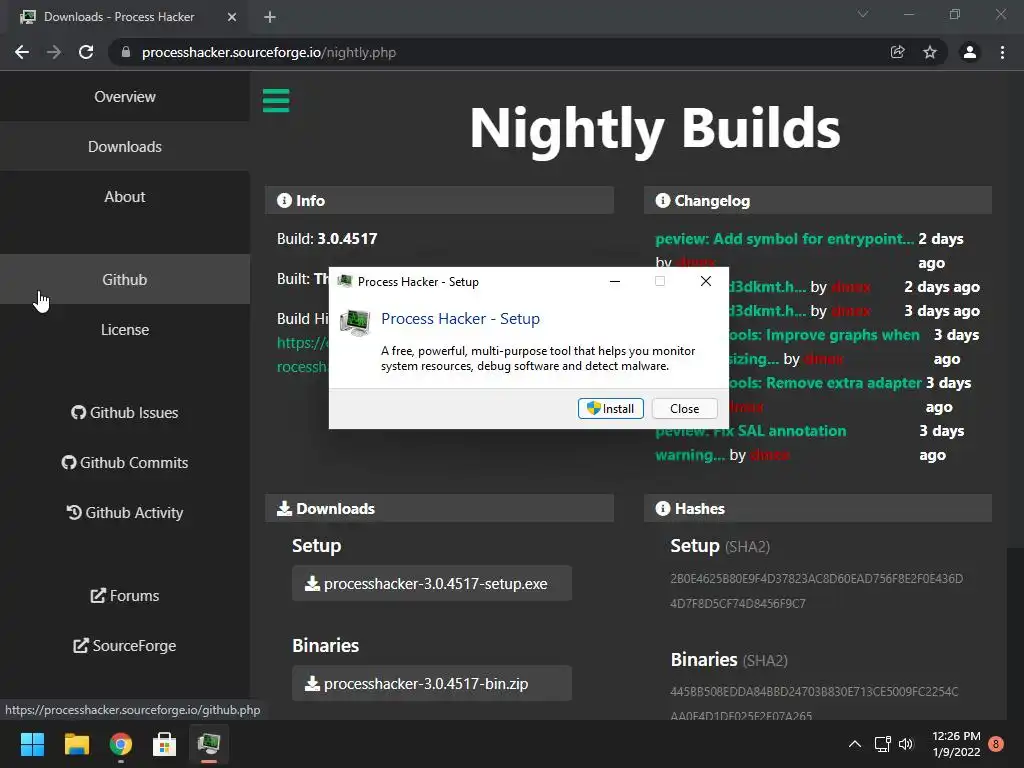
Task: Download processhacker-3.0.4517-setup.exe
Action: [432, 583]
